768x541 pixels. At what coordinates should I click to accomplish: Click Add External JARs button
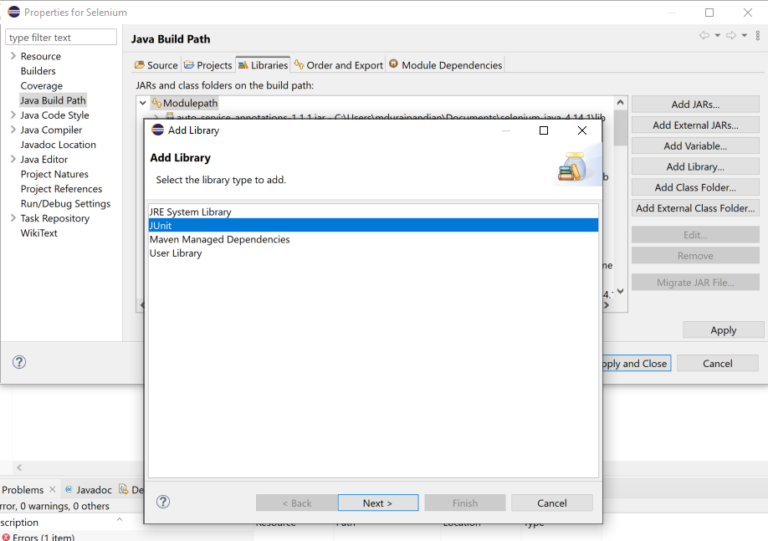pos(695,125)
